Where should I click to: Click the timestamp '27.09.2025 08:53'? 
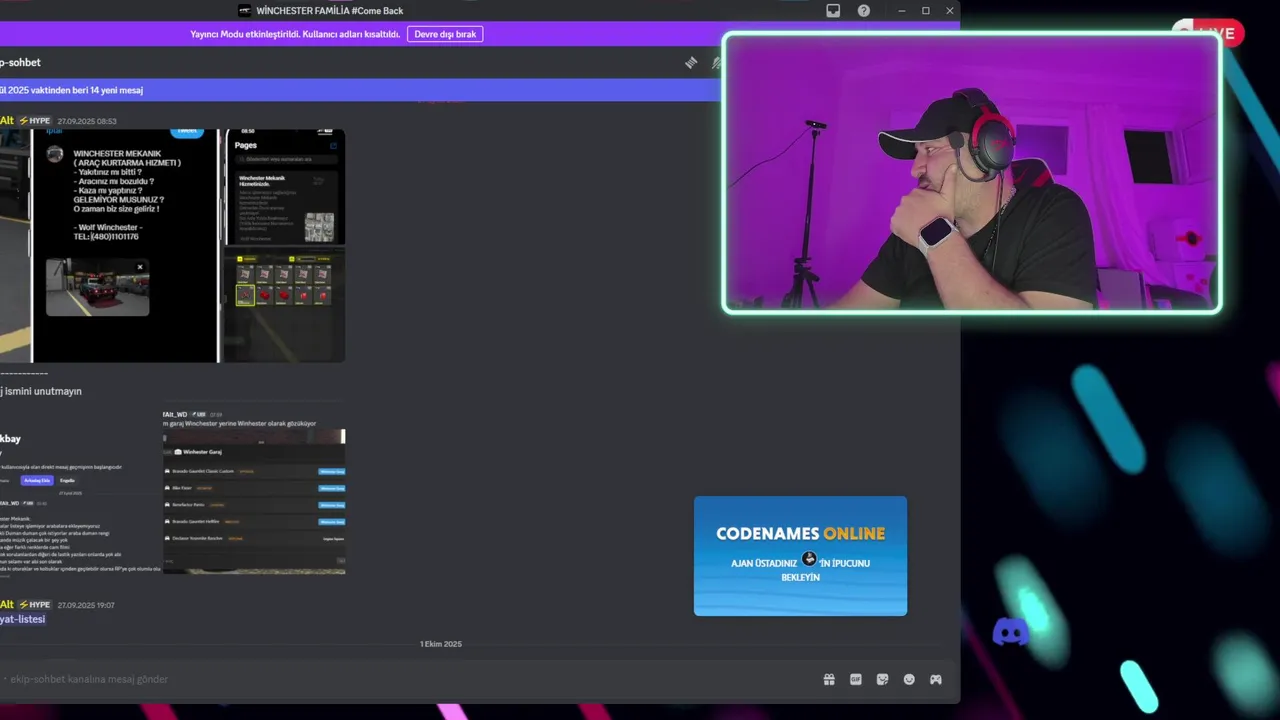[x=87, y=121]
